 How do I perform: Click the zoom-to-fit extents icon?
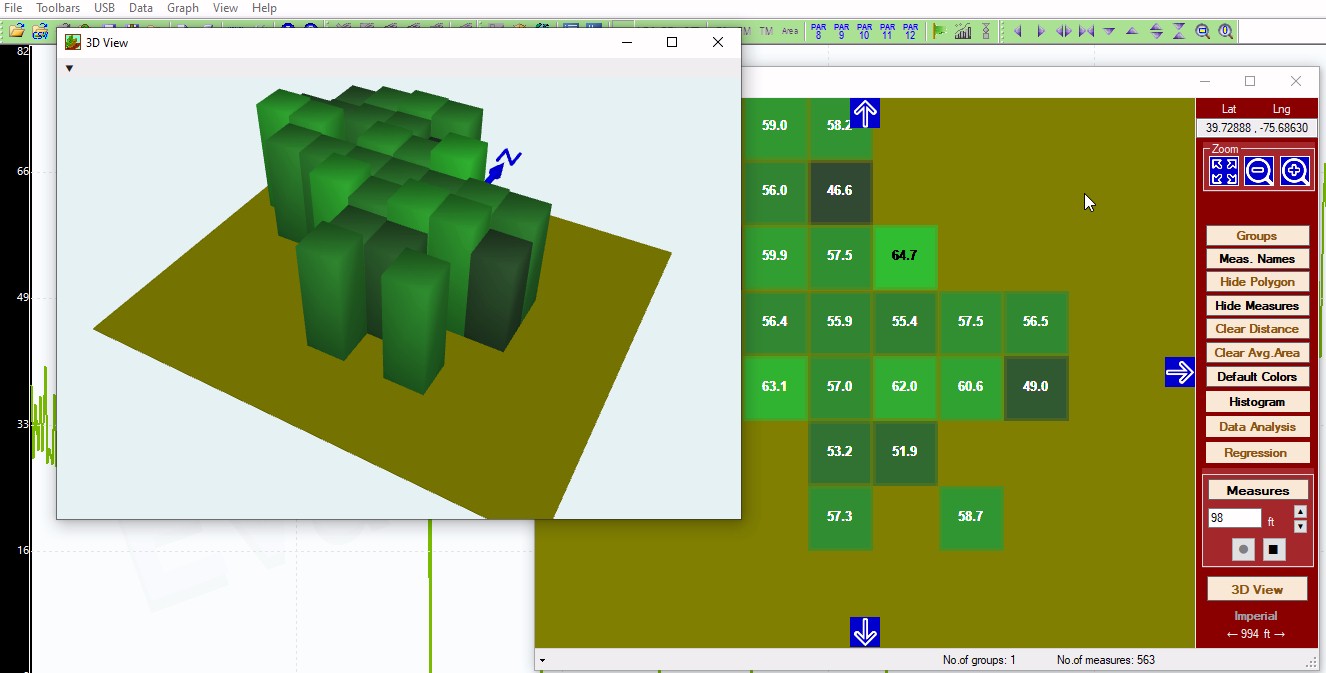(1223, 171)
